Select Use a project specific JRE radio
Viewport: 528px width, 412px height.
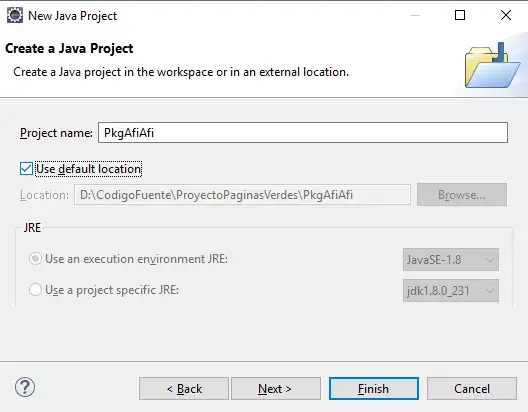[x=35, y=290]
